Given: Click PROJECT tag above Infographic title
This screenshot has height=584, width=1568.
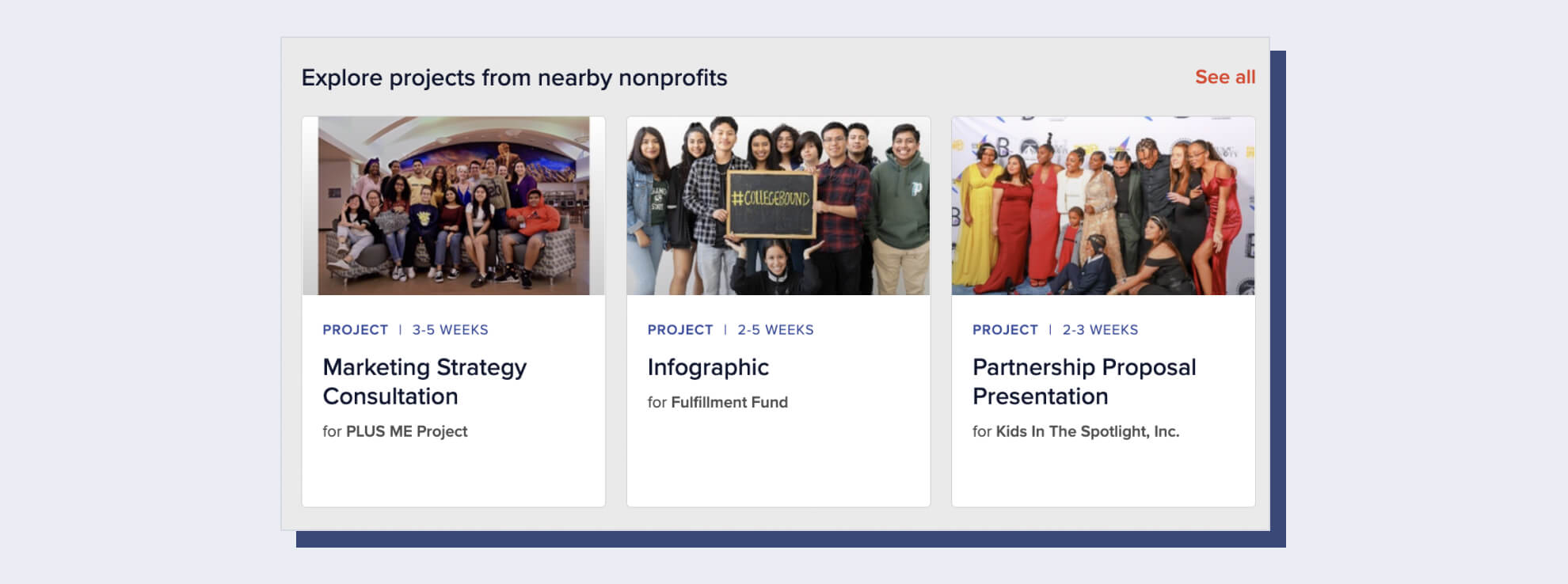Looking at the screenshot, I should pos(679,330).
